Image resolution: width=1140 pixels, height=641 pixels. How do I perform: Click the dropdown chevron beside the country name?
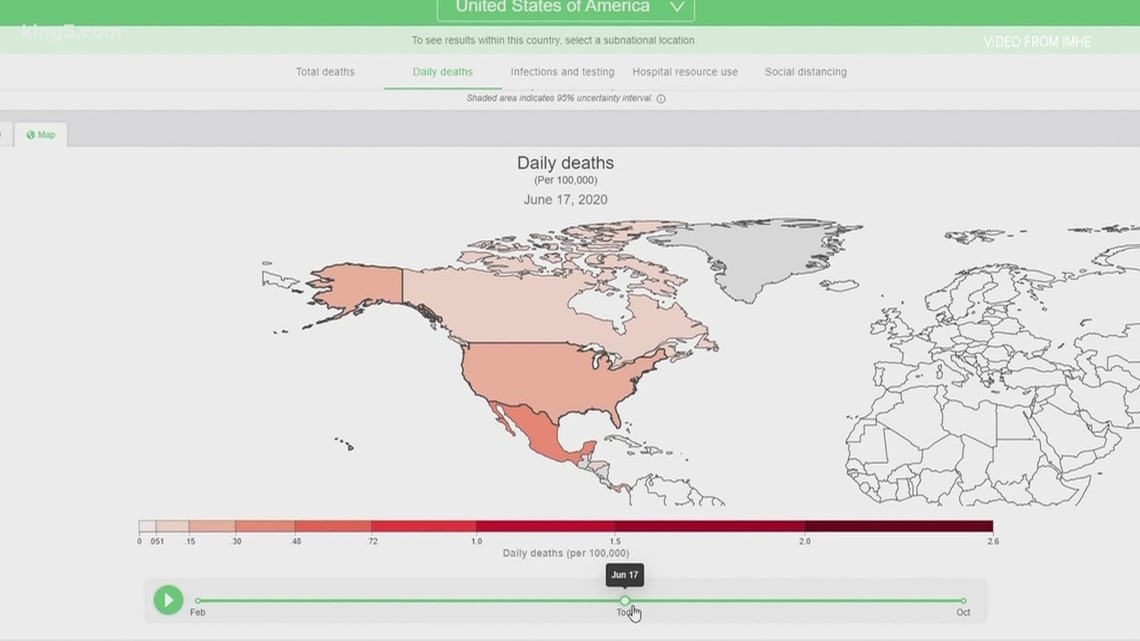tap(675, 7)
